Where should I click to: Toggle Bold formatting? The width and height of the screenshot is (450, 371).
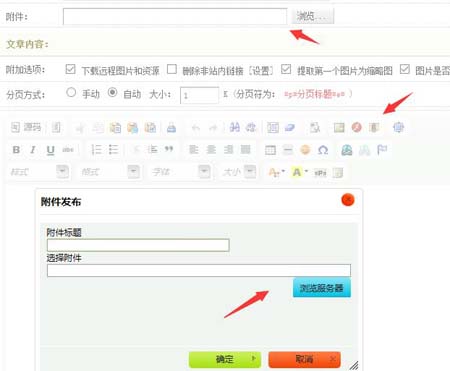[16, 150]
